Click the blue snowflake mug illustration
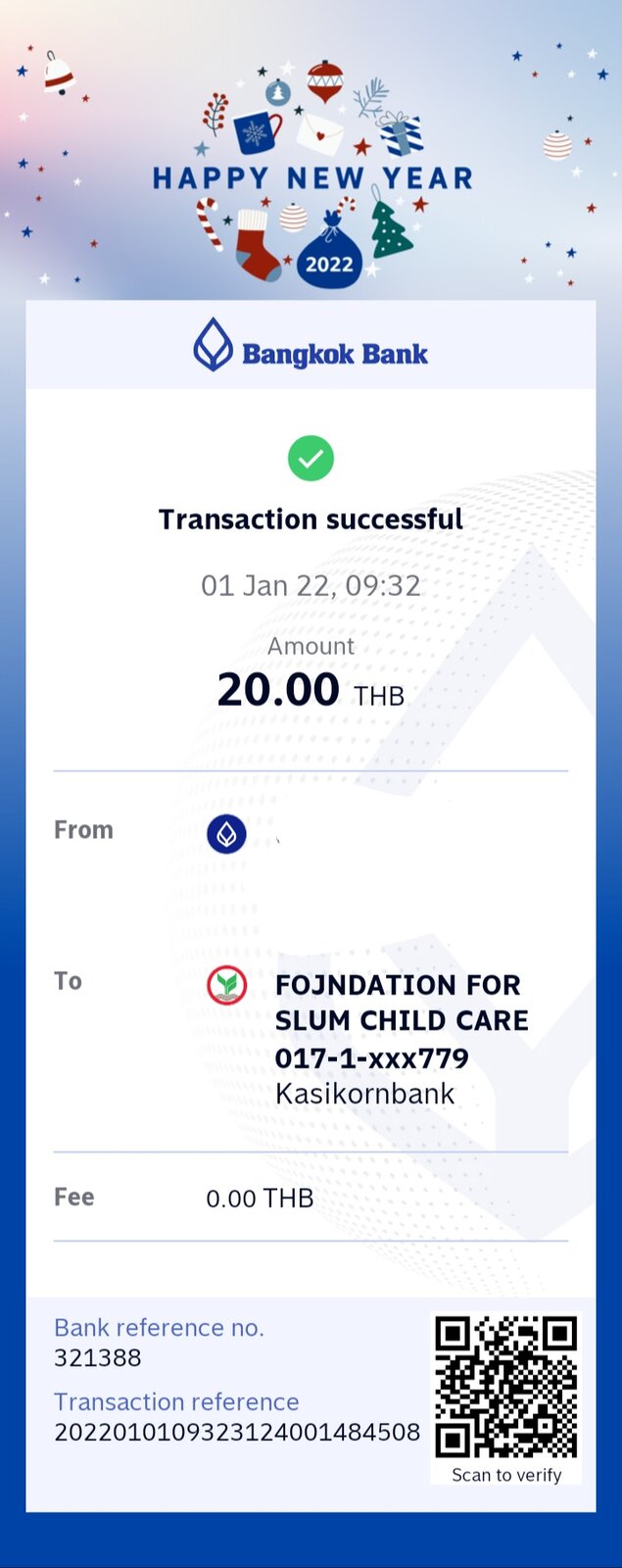Image resolution: width=622 pixels, height=1568 pixels. click(x=257, y=132)
